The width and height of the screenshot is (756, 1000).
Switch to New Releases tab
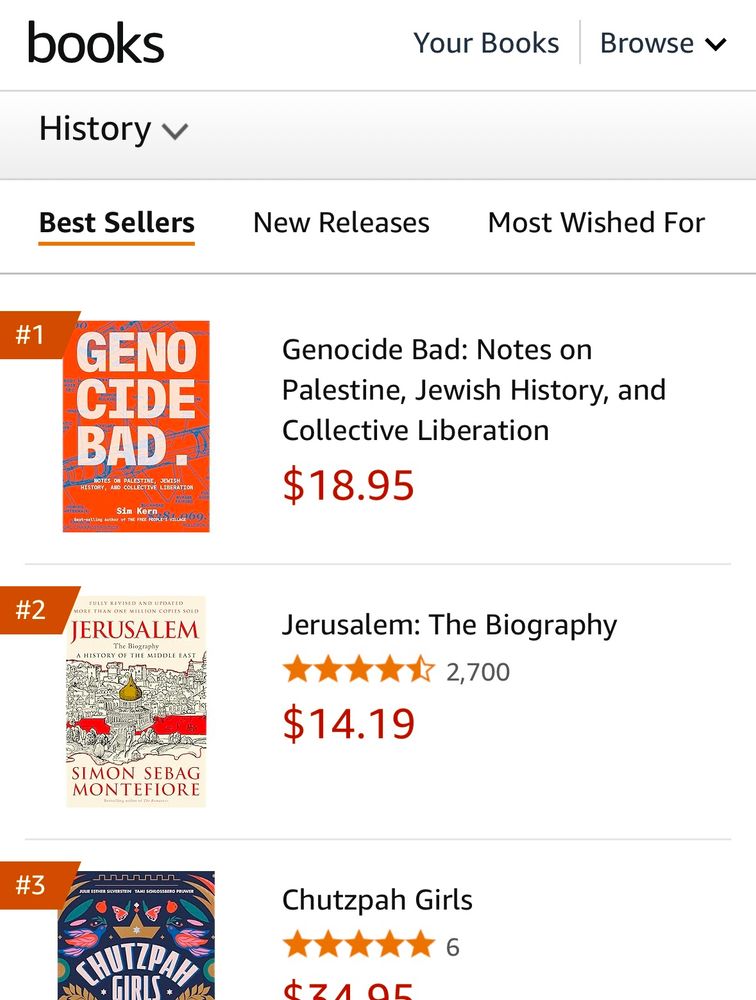[341, 222]
